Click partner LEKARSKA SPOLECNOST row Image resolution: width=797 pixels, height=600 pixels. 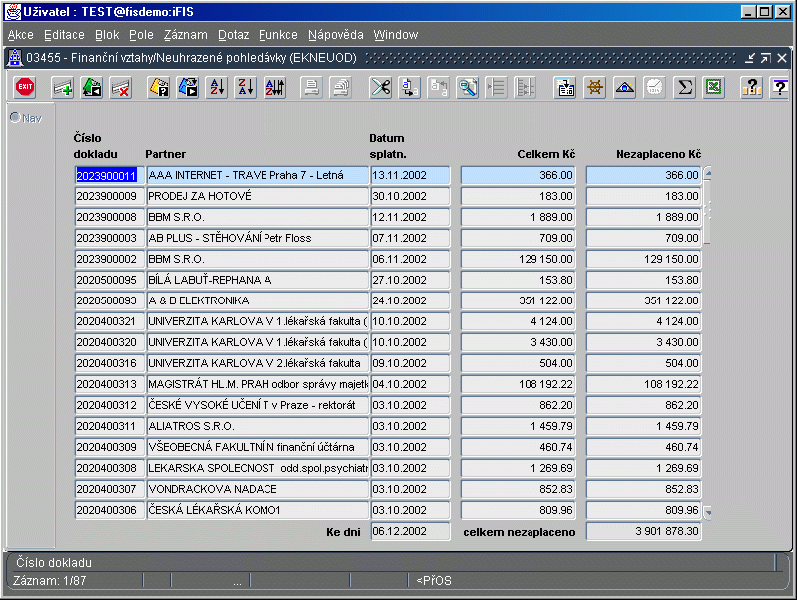[x=257, y=468]
